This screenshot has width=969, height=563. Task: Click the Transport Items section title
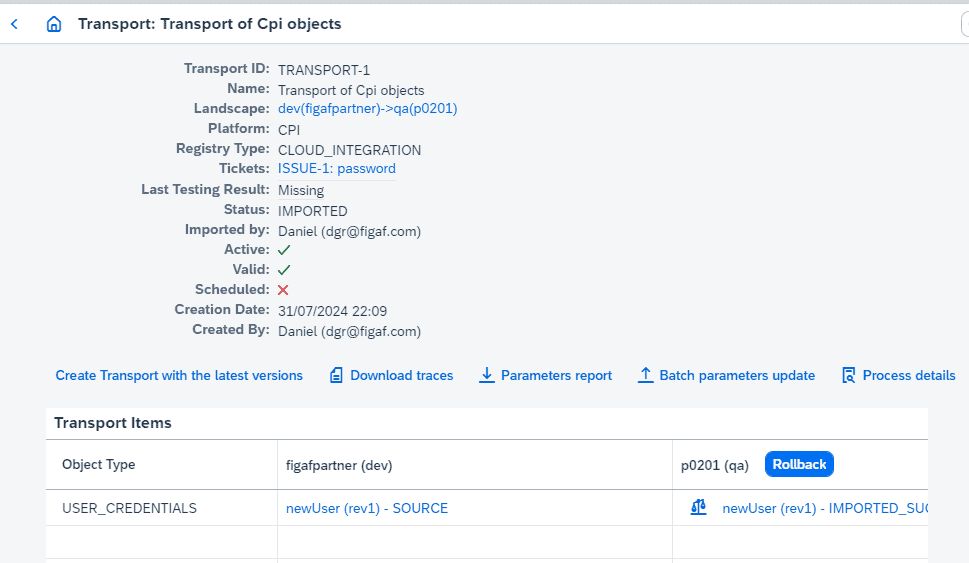pos(113,423)
